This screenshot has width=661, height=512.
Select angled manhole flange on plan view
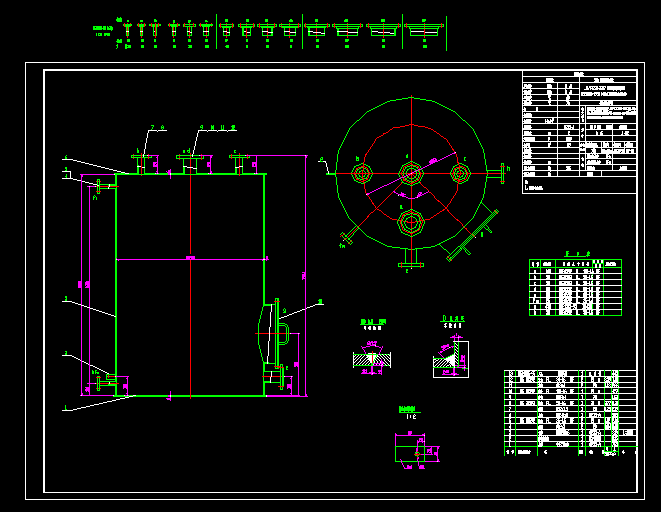(x=472, y=235)
